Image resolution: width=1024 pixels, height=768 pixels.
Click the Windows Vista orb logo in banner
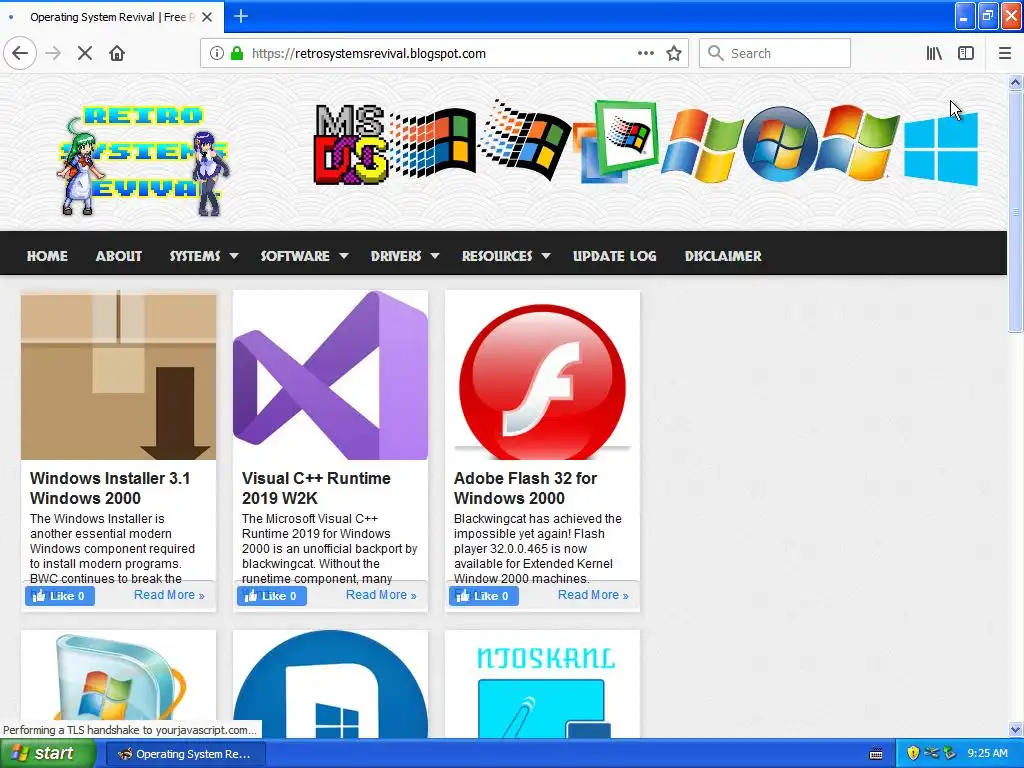(780, 144)
